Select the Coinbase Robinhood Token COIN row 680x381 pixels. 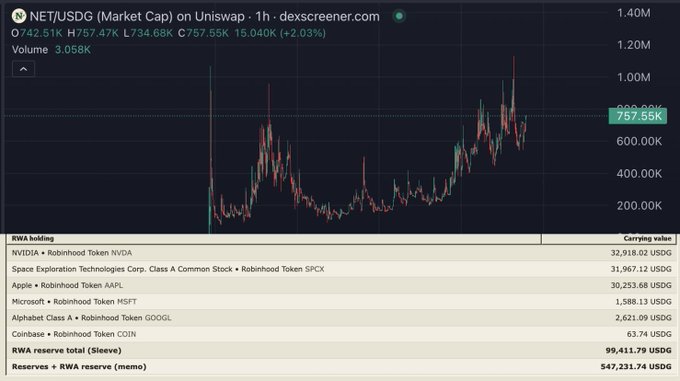(341, 334)
